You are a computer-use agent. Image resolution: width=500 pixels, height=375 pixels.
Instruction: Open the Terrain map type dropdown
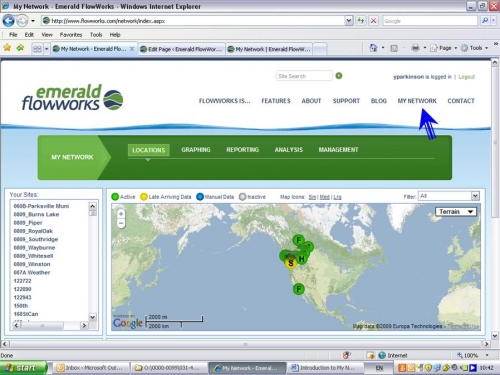[456, 212]
